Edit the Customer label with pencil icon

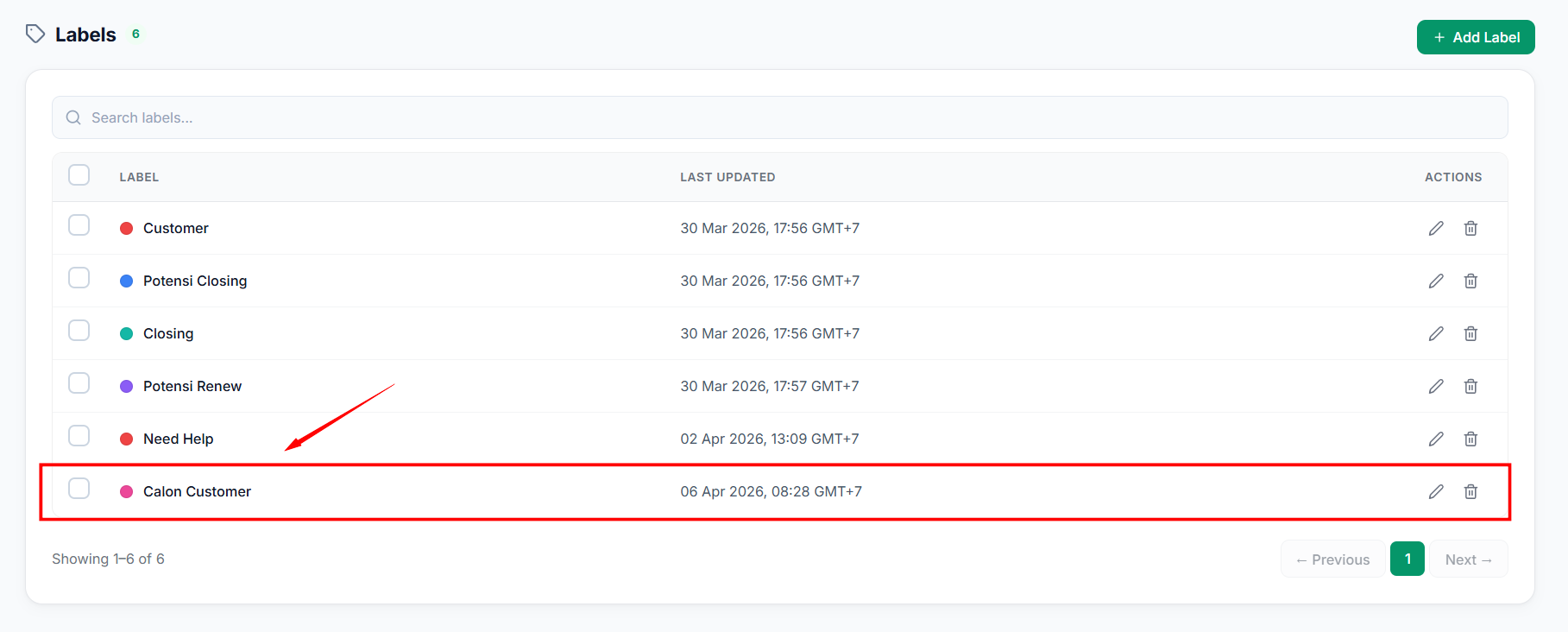[1436, 228]
